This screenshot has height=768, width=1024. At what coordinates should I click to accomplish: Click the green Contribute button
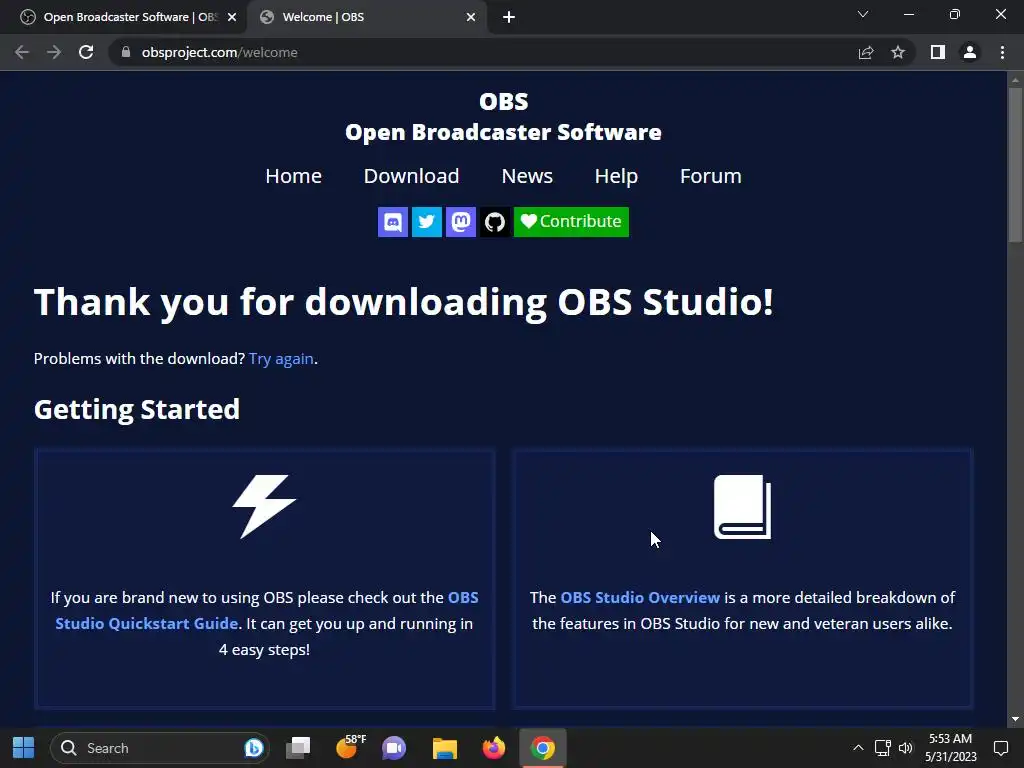click(x=571, y=222)
